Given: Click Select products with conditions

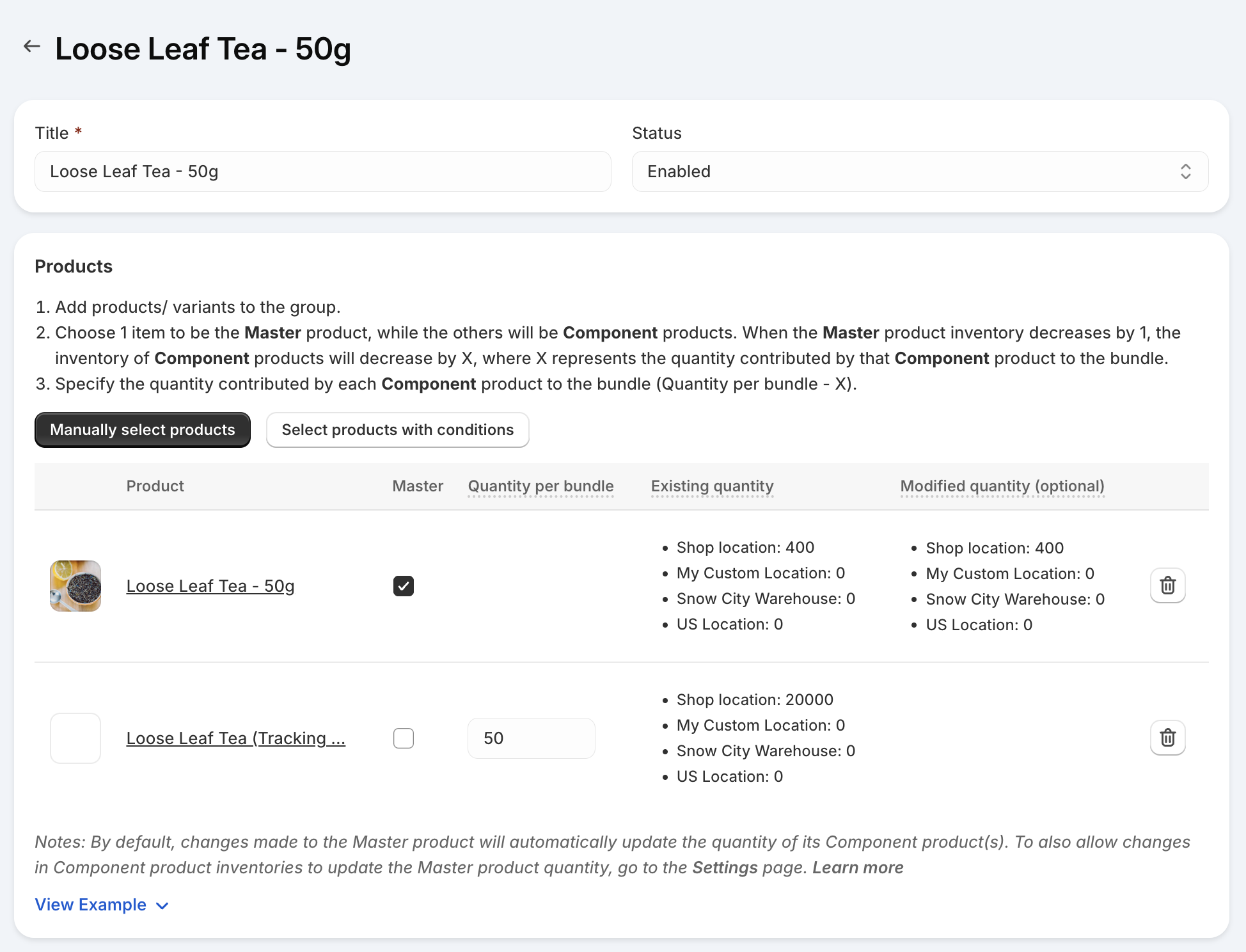Looking at the screenshot, I should click(397, 429).
